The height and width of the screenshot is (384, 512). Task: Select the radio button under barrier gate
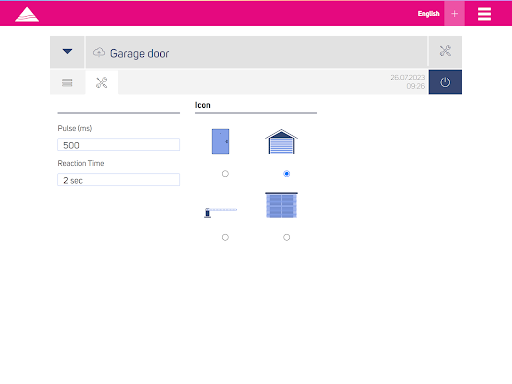pyautogui.click(x=225, y=237)
